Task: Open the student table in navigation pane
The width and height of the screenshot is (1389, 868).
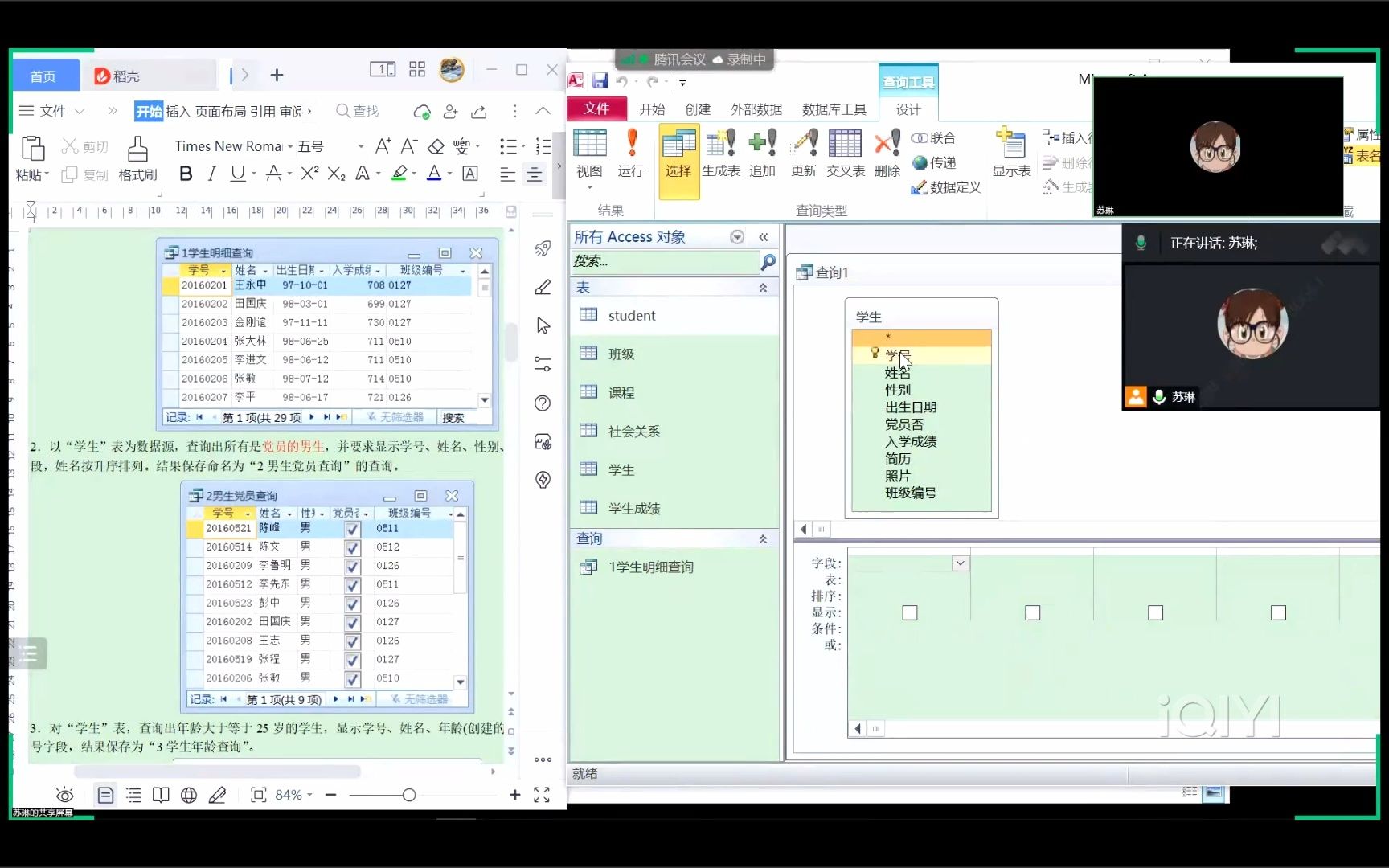Action: coord(674,316)
